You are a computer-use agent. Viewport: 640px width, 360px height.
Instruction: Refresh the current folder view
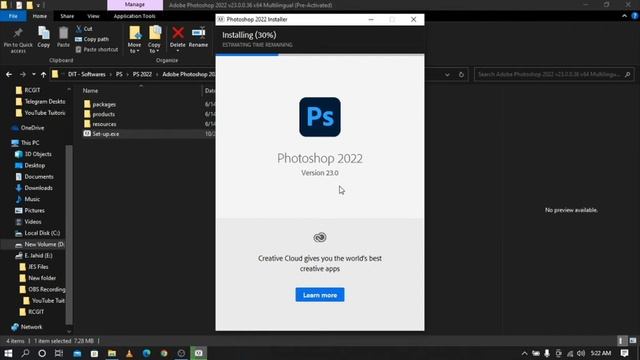click(461, 75)
